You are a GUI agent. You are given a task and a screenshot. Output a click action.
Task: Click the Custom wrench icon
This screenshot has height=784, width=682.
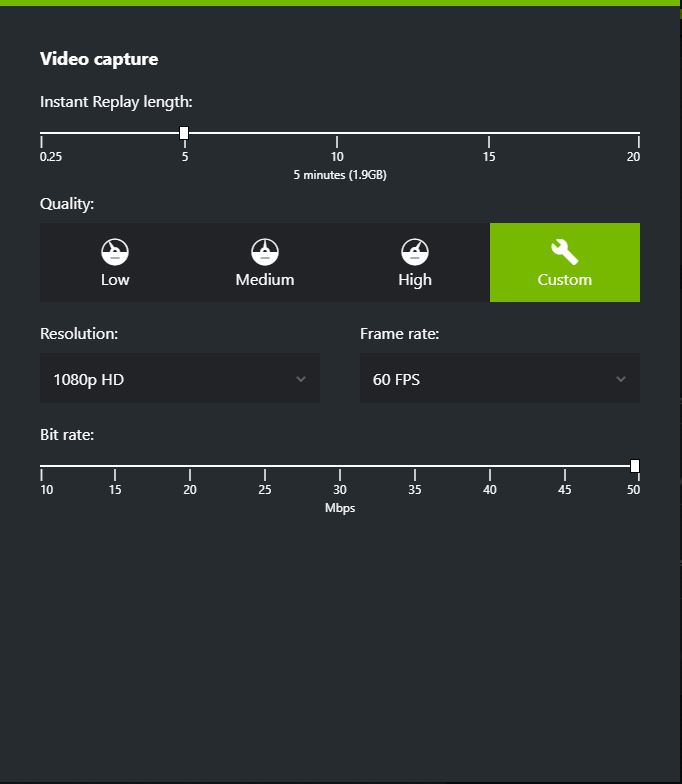[564, 252]
